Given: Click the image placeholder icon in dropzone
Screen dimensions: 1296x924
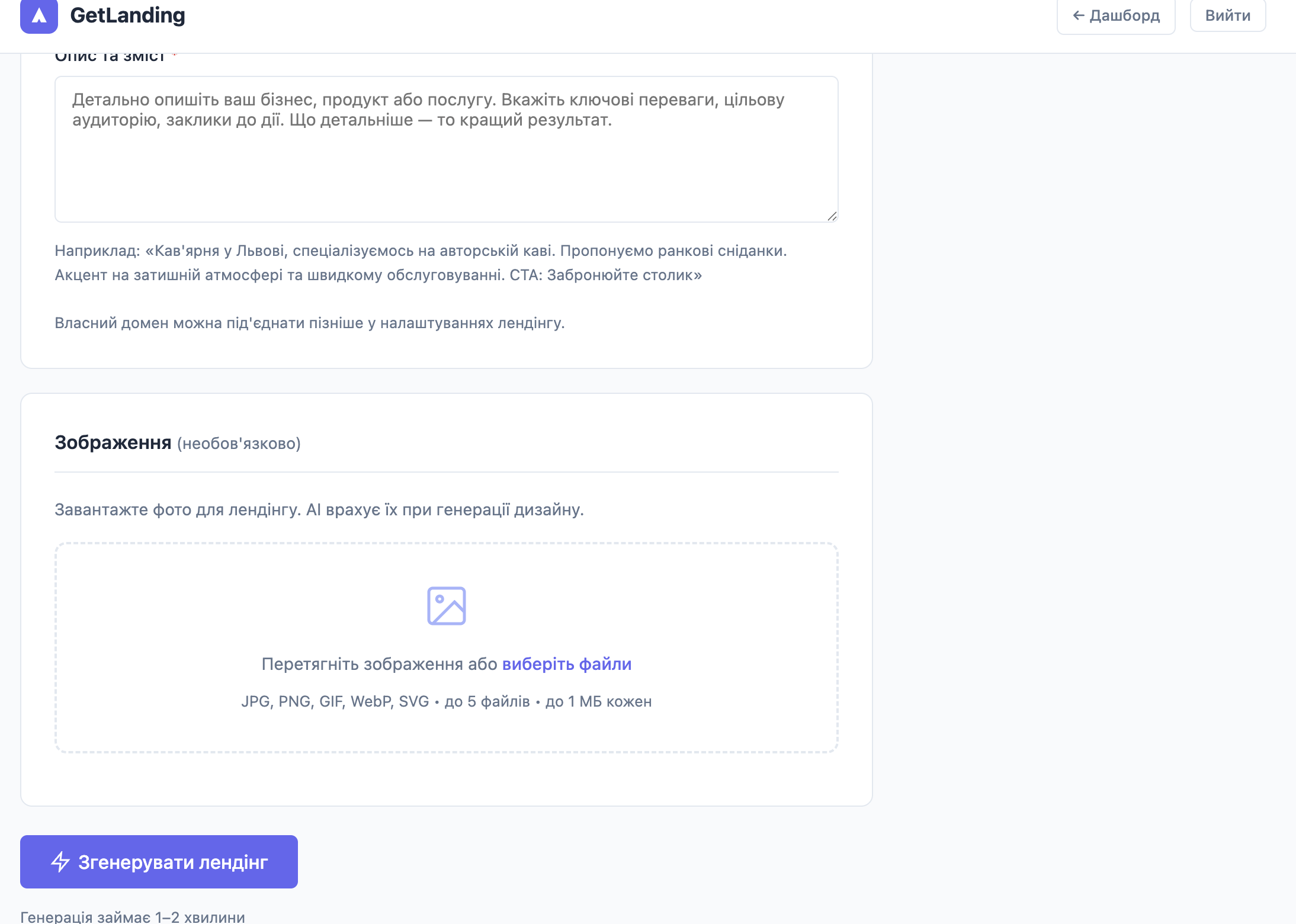Looking at the screenshot, I should click(x=447, y=606).
